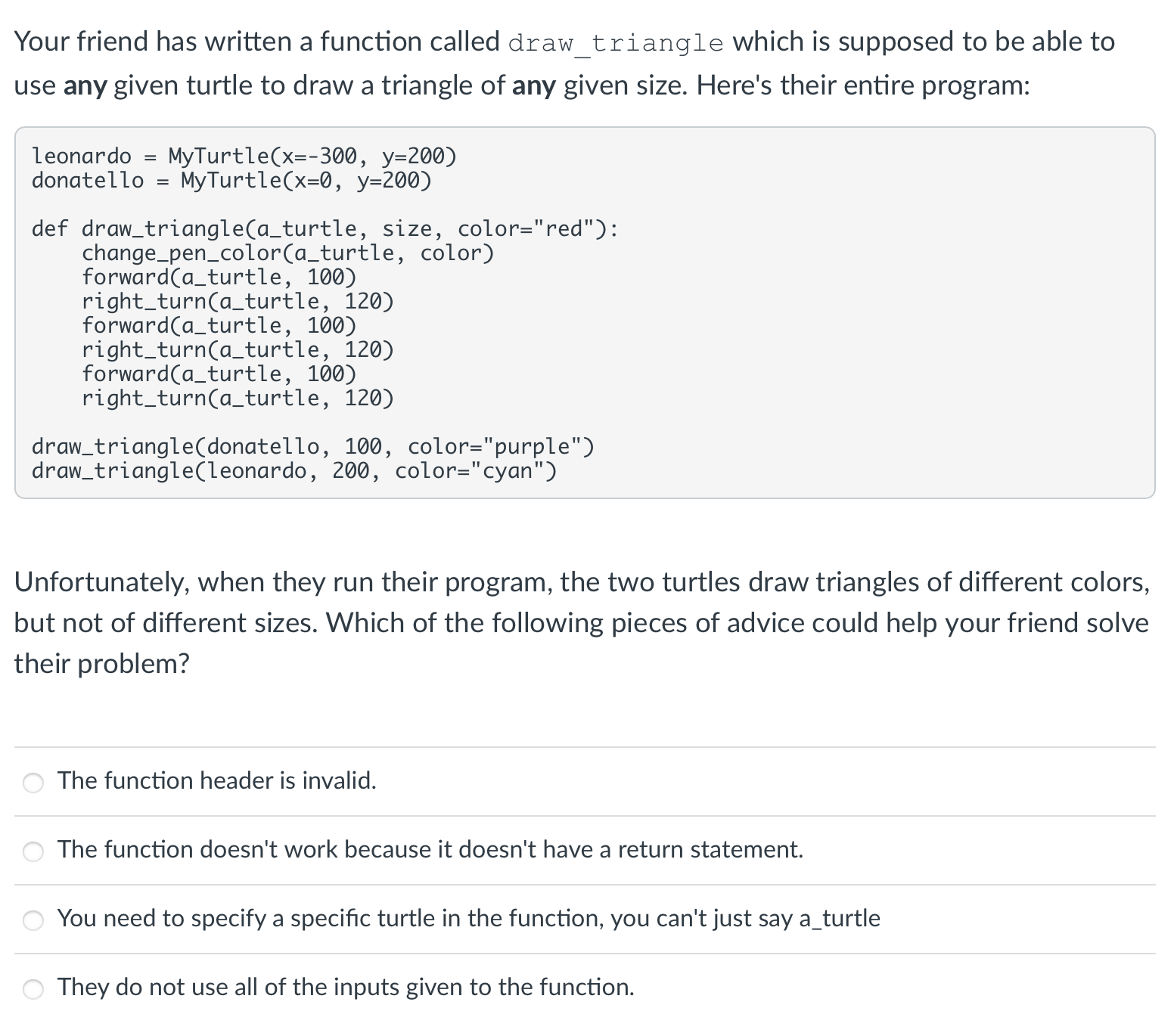Click the bold word 'any' before 'given size'

point(533,86)
